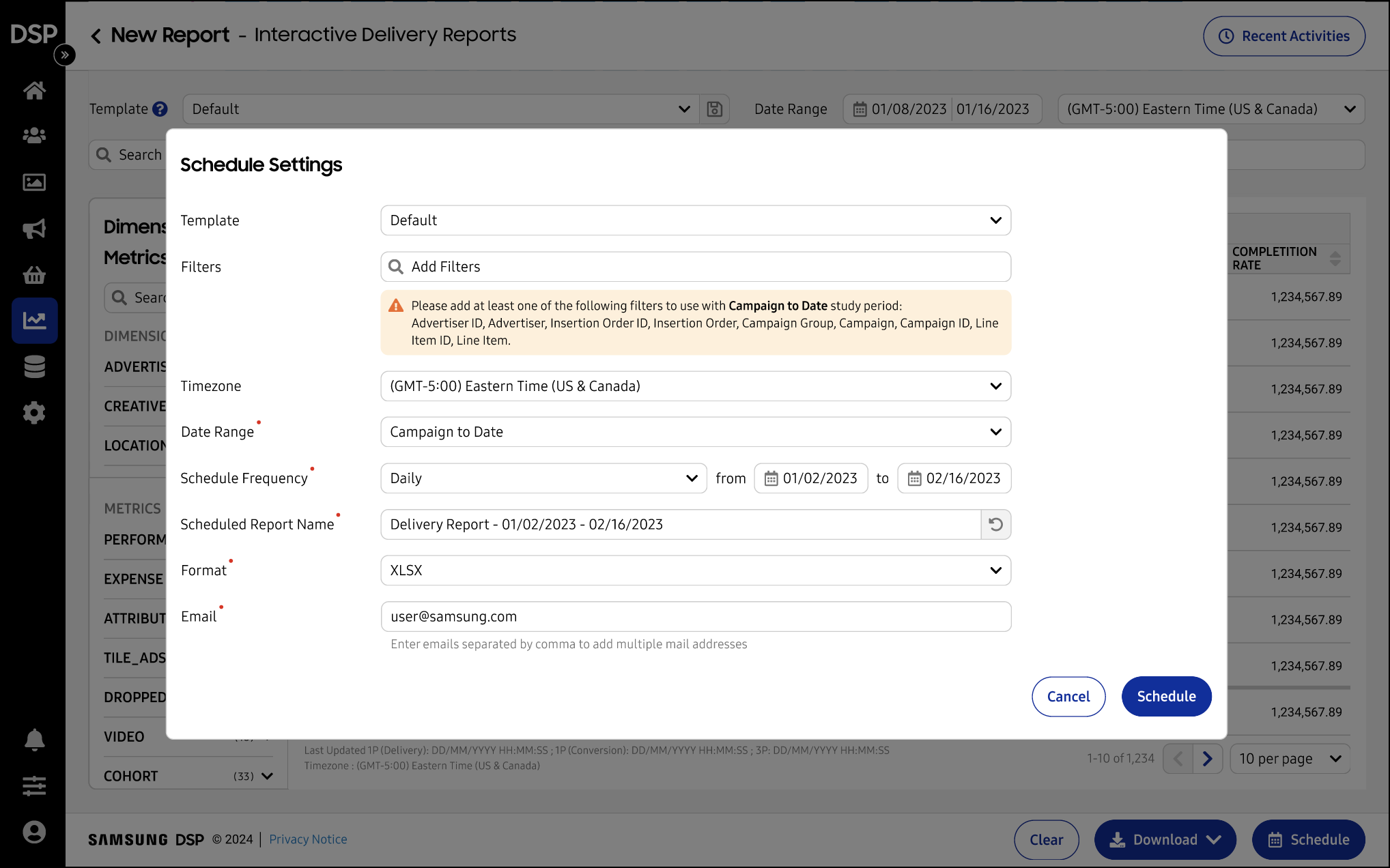Screen dimensions: 1390x868
Task: Open the database stack icon in sidebar
Action: [34, 366]
